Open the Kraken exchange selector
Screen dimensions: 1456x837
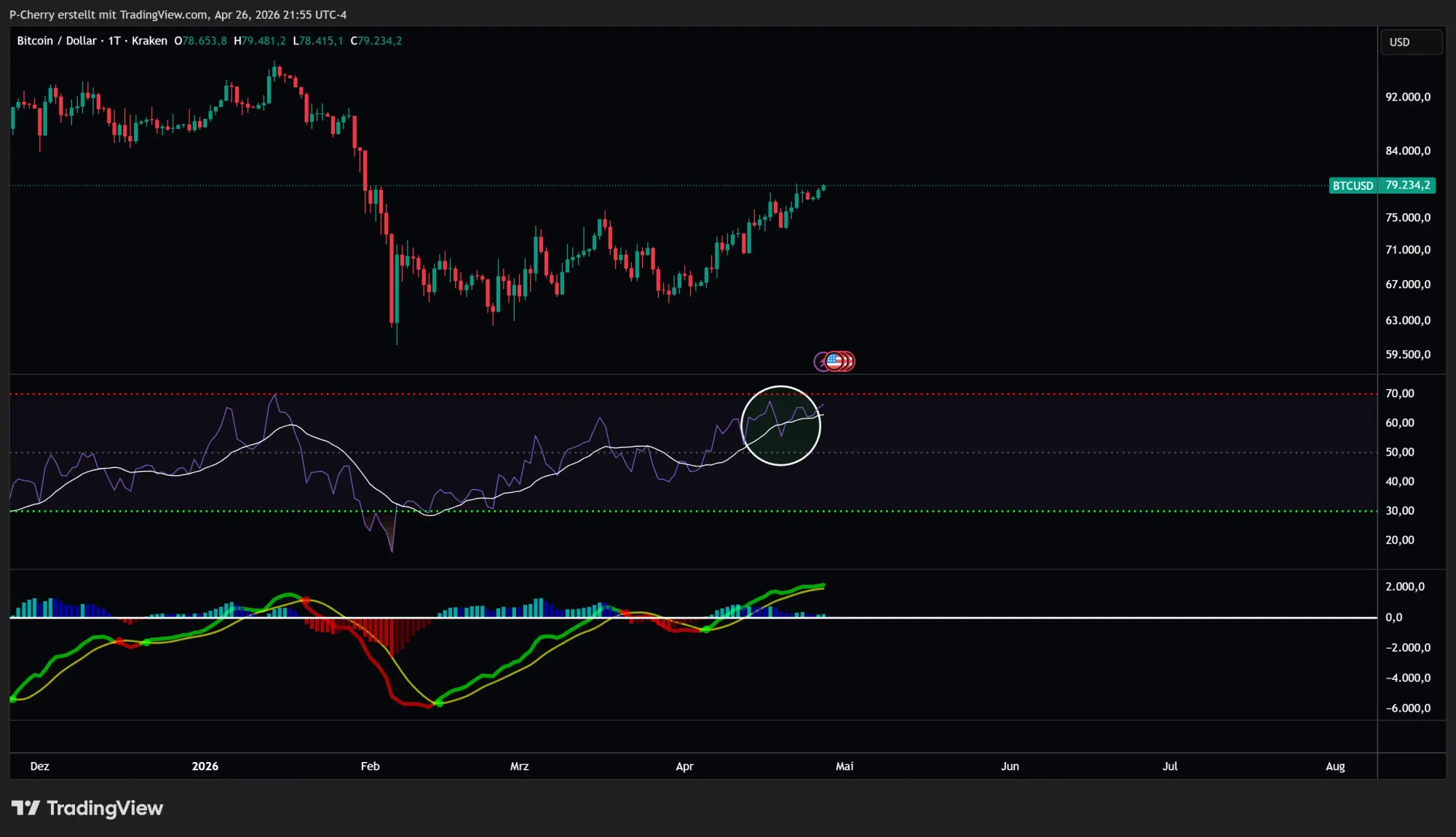point(149,41)
